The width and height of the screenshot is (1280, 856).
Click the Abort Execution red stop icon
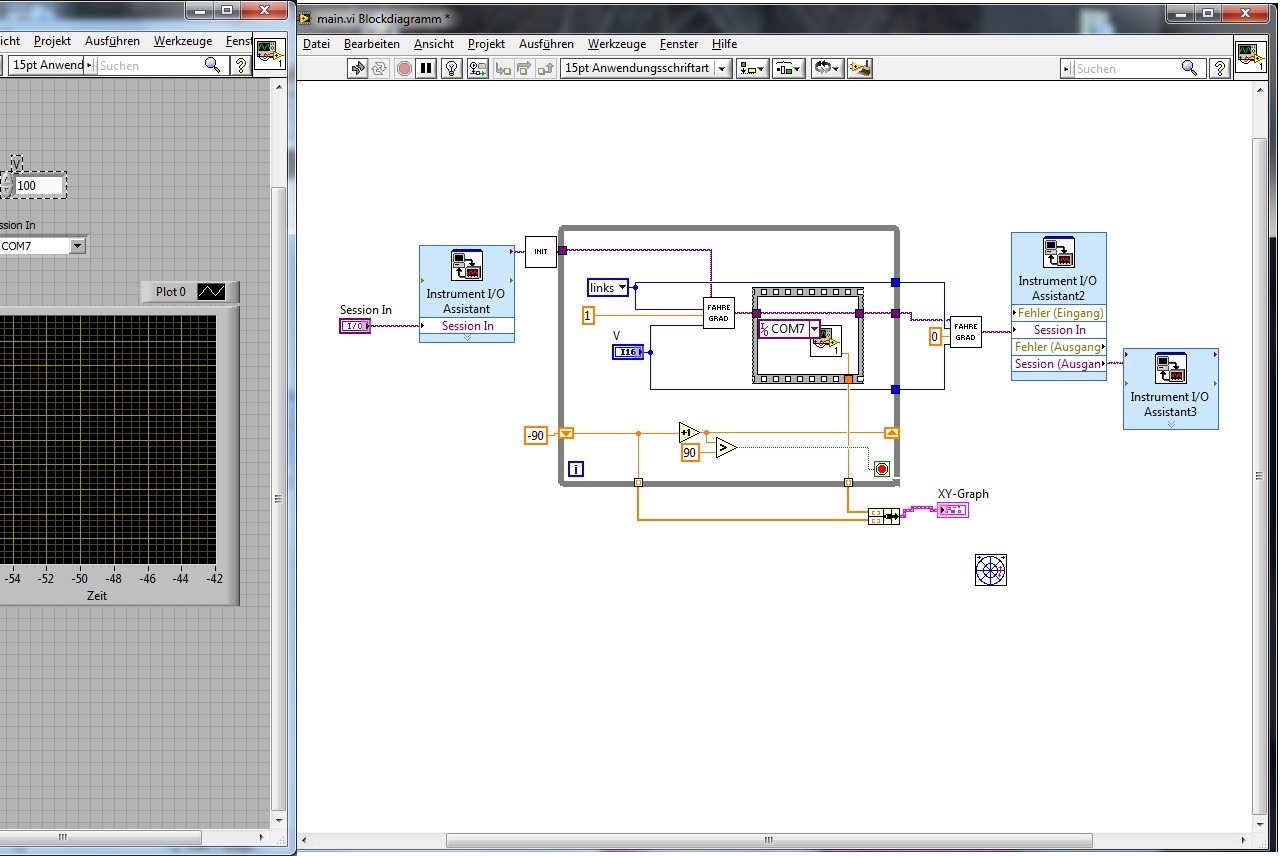coord(404,68)
